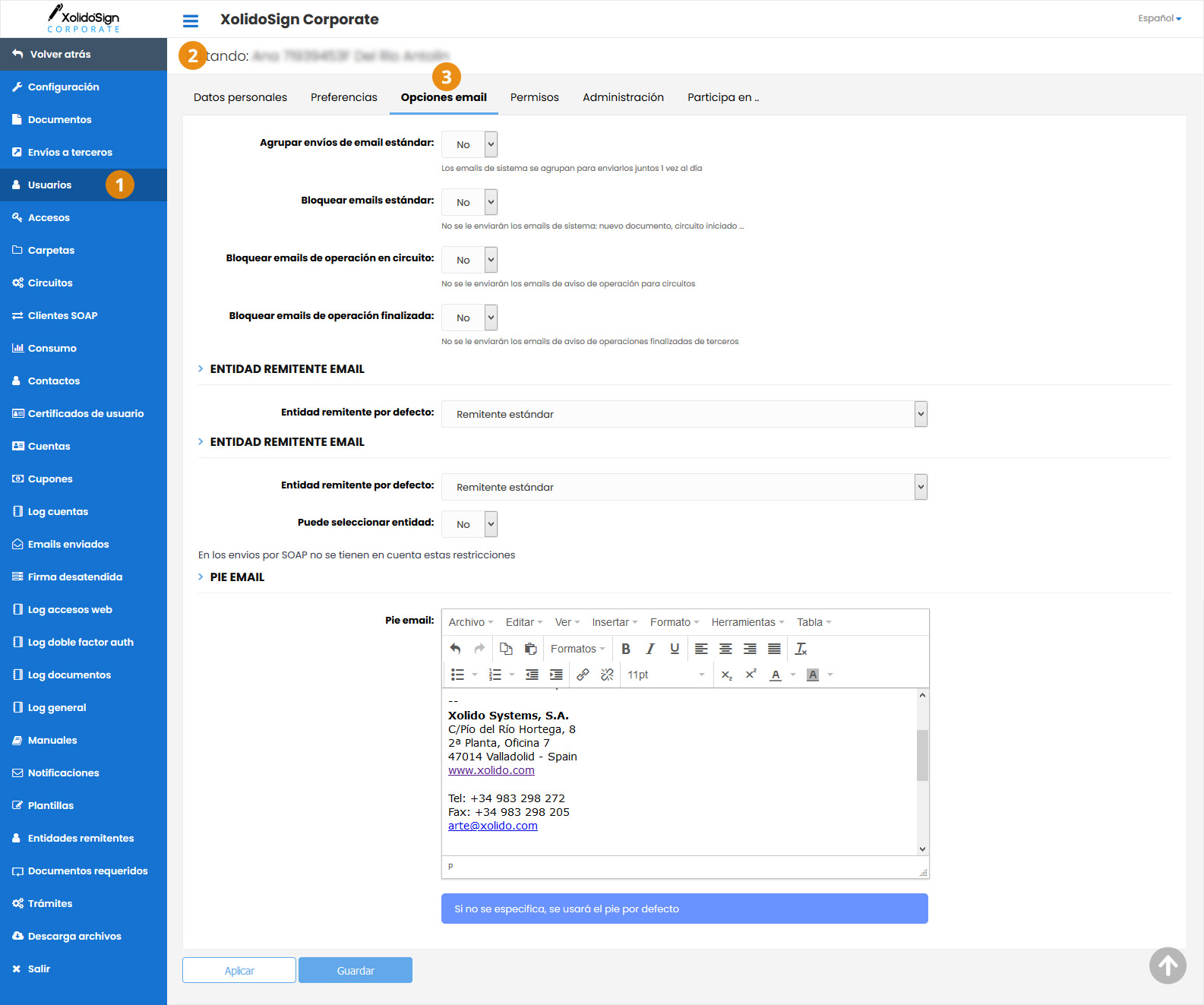
Task: Open Configuración in the sidebar
Action: [84, 87]
